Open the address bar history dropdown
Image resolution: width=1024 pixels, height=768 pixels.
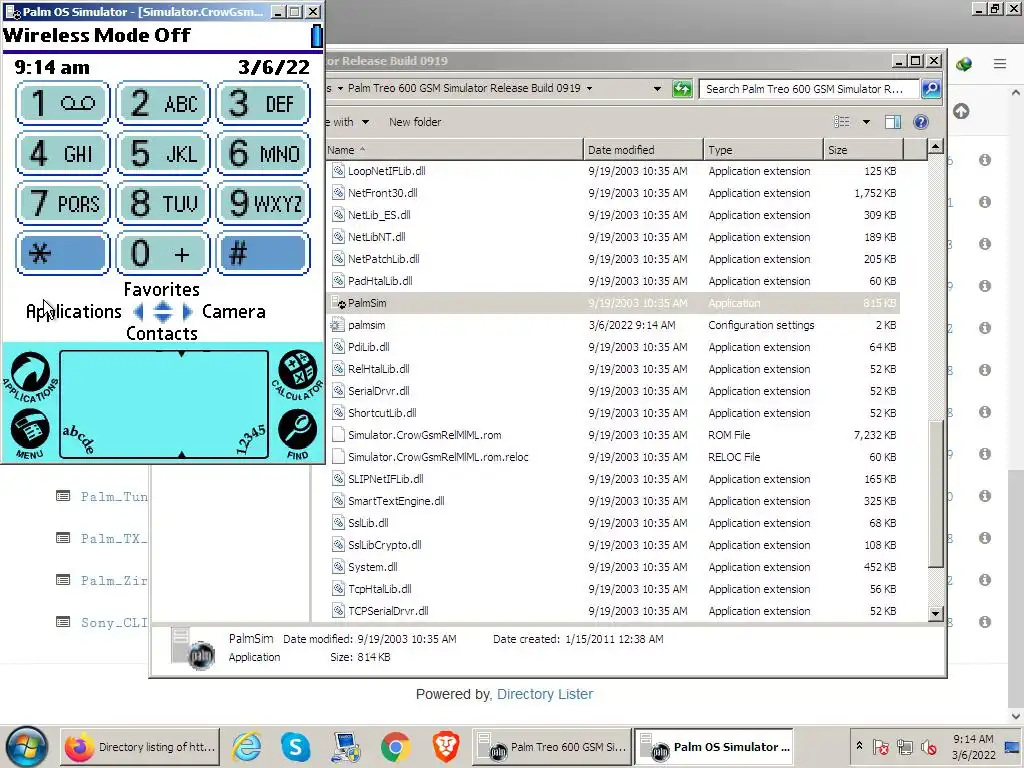(x=657, y=89)
